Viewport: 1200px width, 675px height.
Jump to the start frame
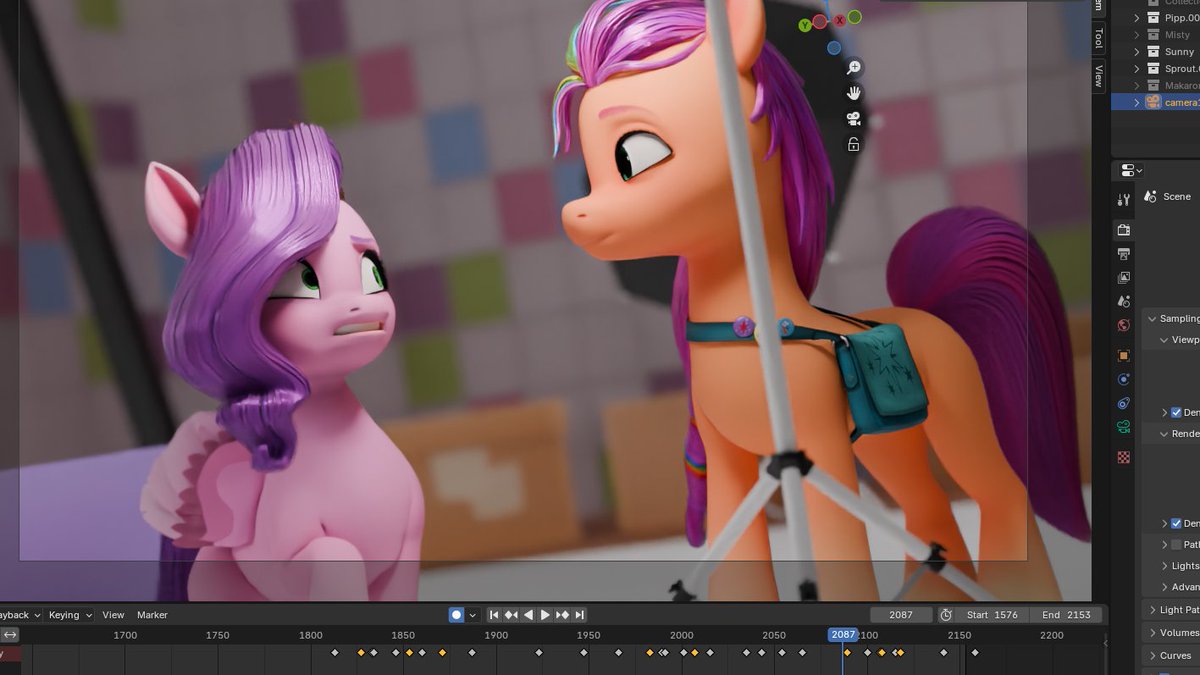tap(494, 615)
